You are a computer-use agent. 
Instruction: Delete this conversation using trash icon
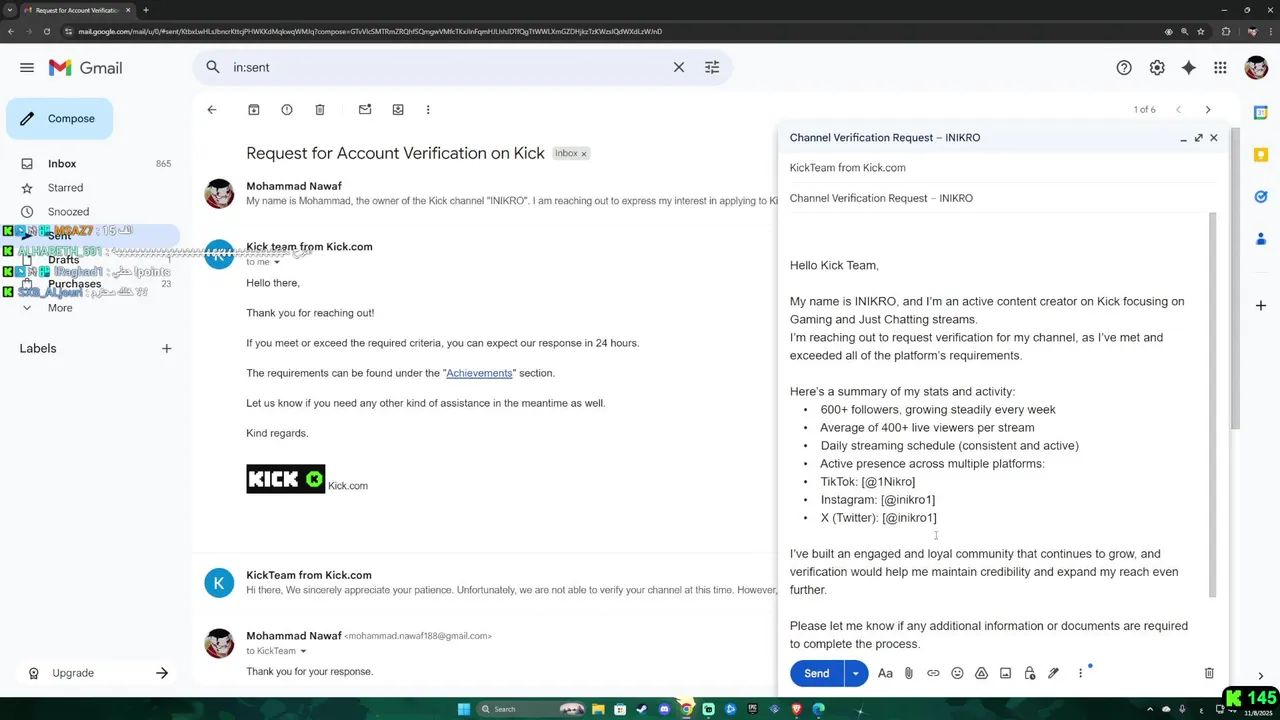pyautogui.click(x=320, y=110)
